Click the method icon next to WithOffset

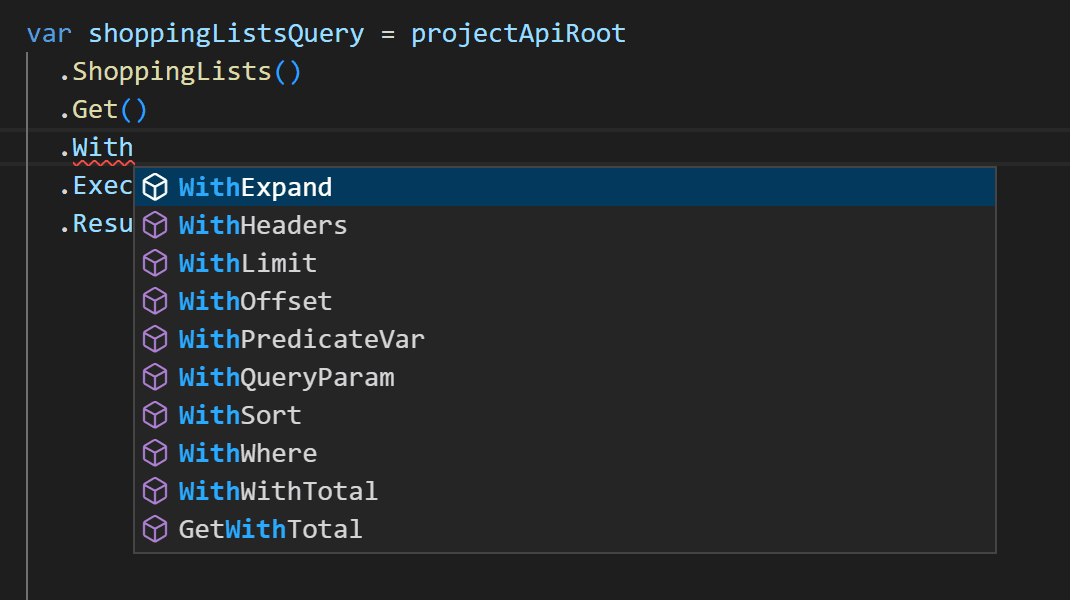coord(156,300)
